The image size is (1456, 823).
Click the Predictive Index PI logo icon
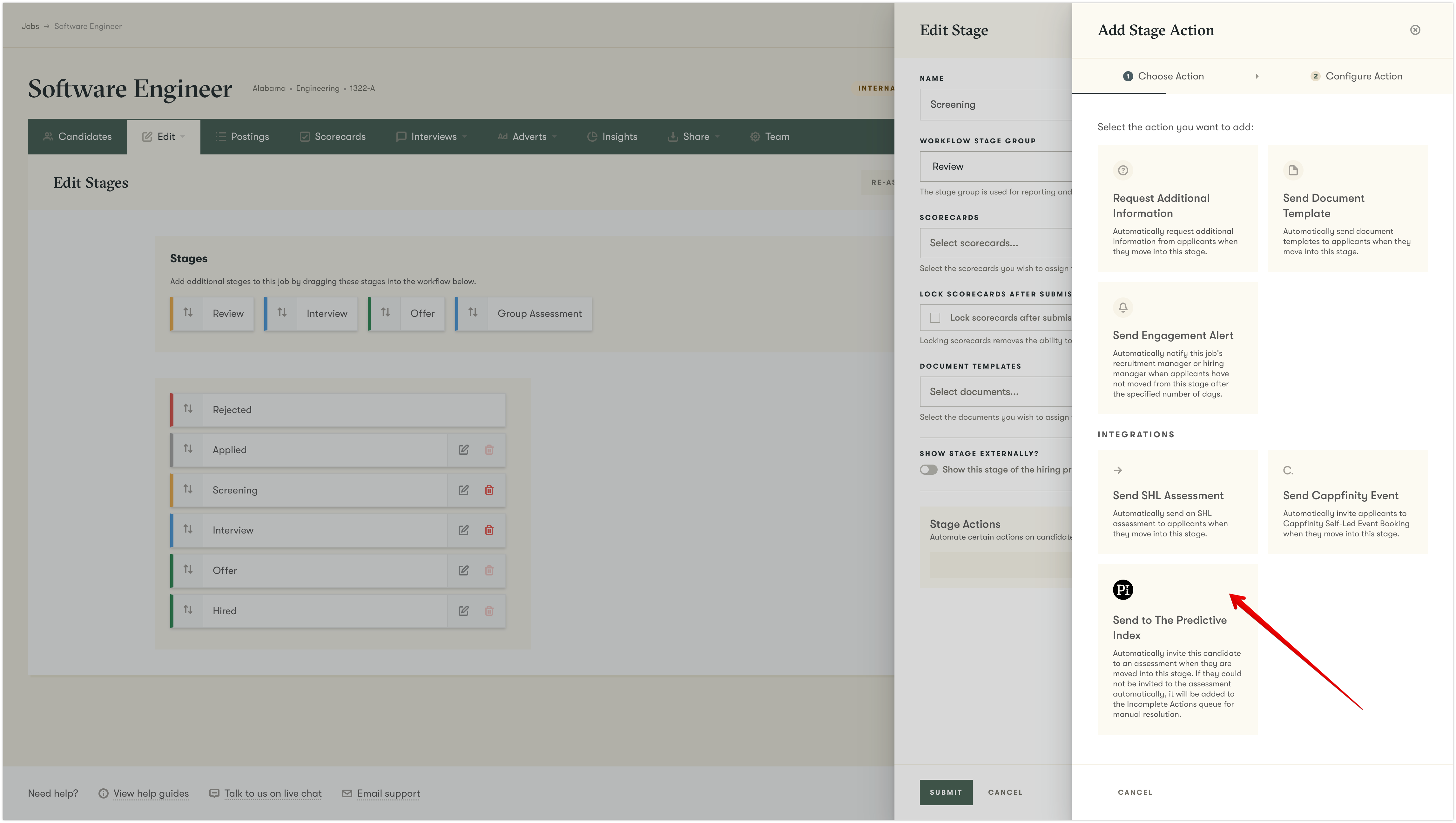pos(1122,589)
